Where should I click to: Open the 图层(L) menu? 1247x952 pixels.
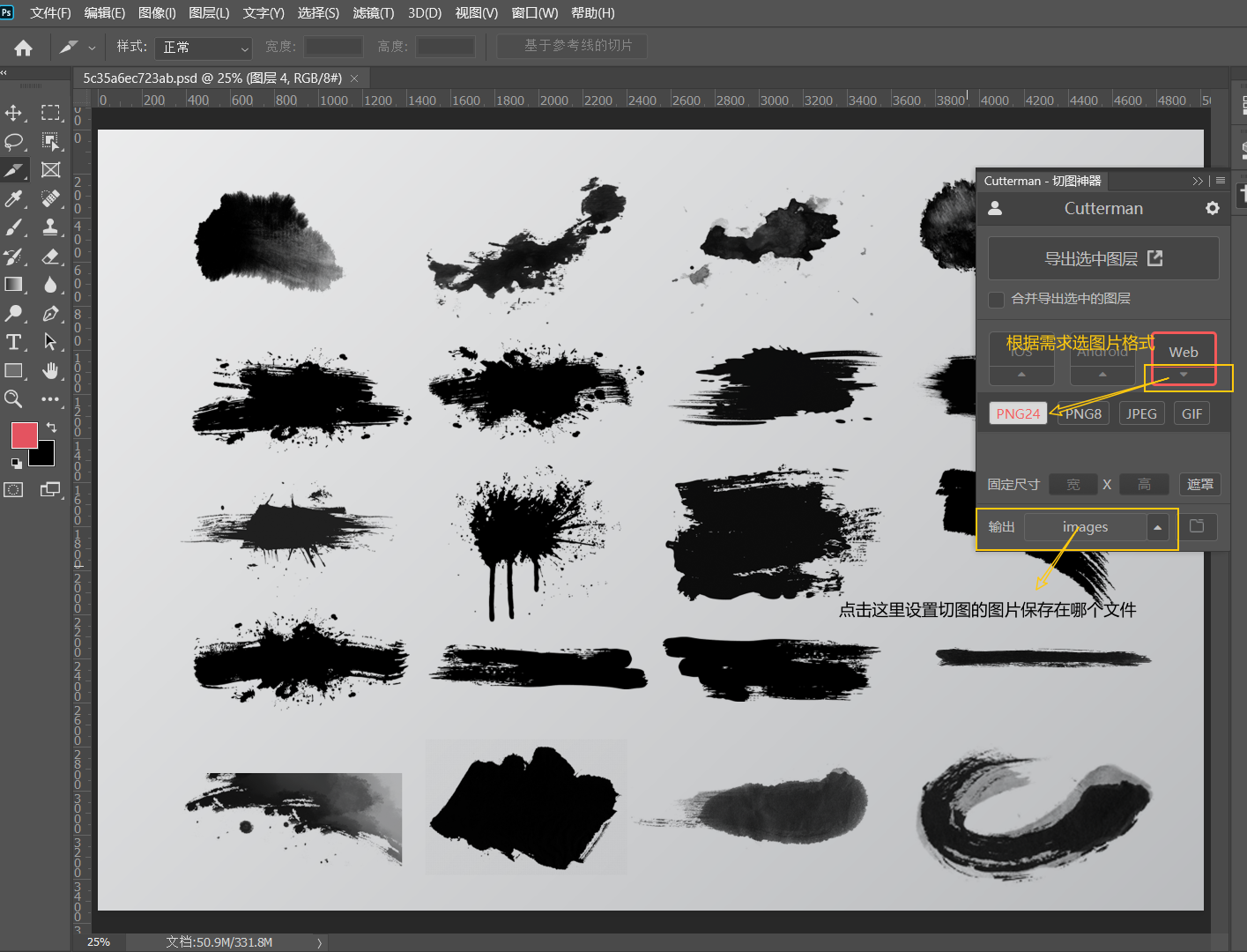pos(210,13)
